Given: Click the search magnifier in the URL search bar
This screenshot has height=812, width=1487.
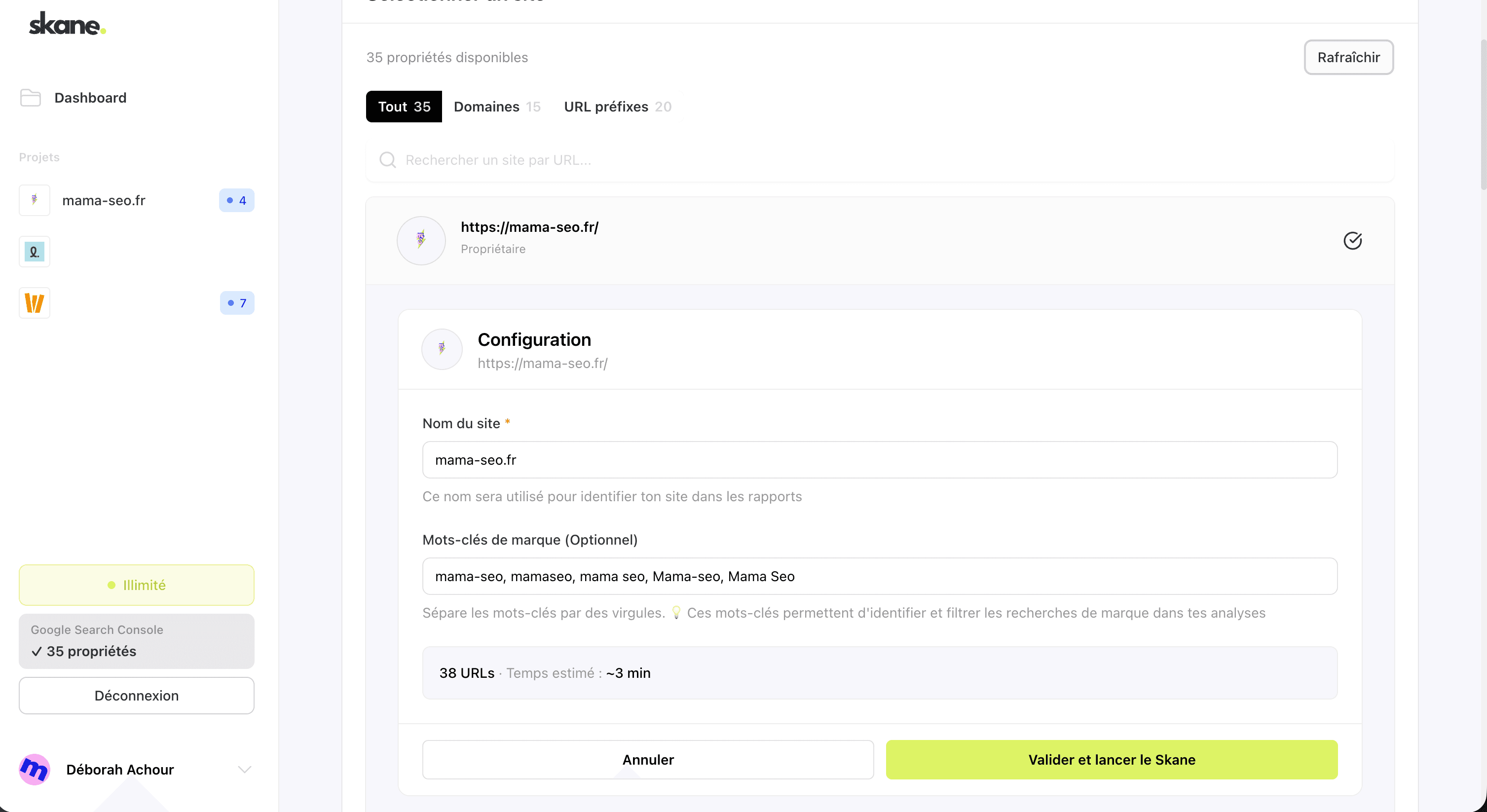Looking at the screenshot, I should point(387,160).
